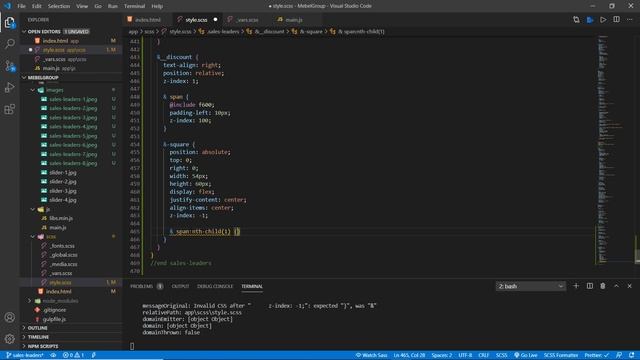The image size is (640, 360).
Task: Switch to the main.js editor tab
Action: tap(294, 20)
